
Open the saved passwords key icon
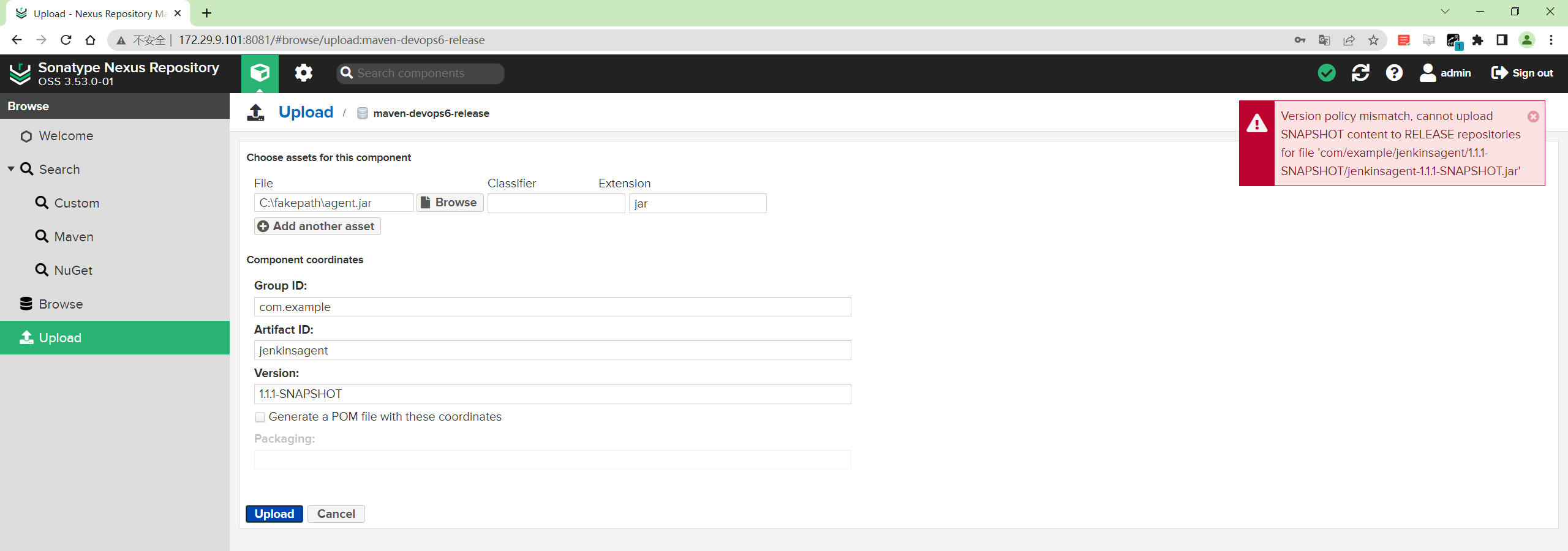click(x=1300, y=40)
